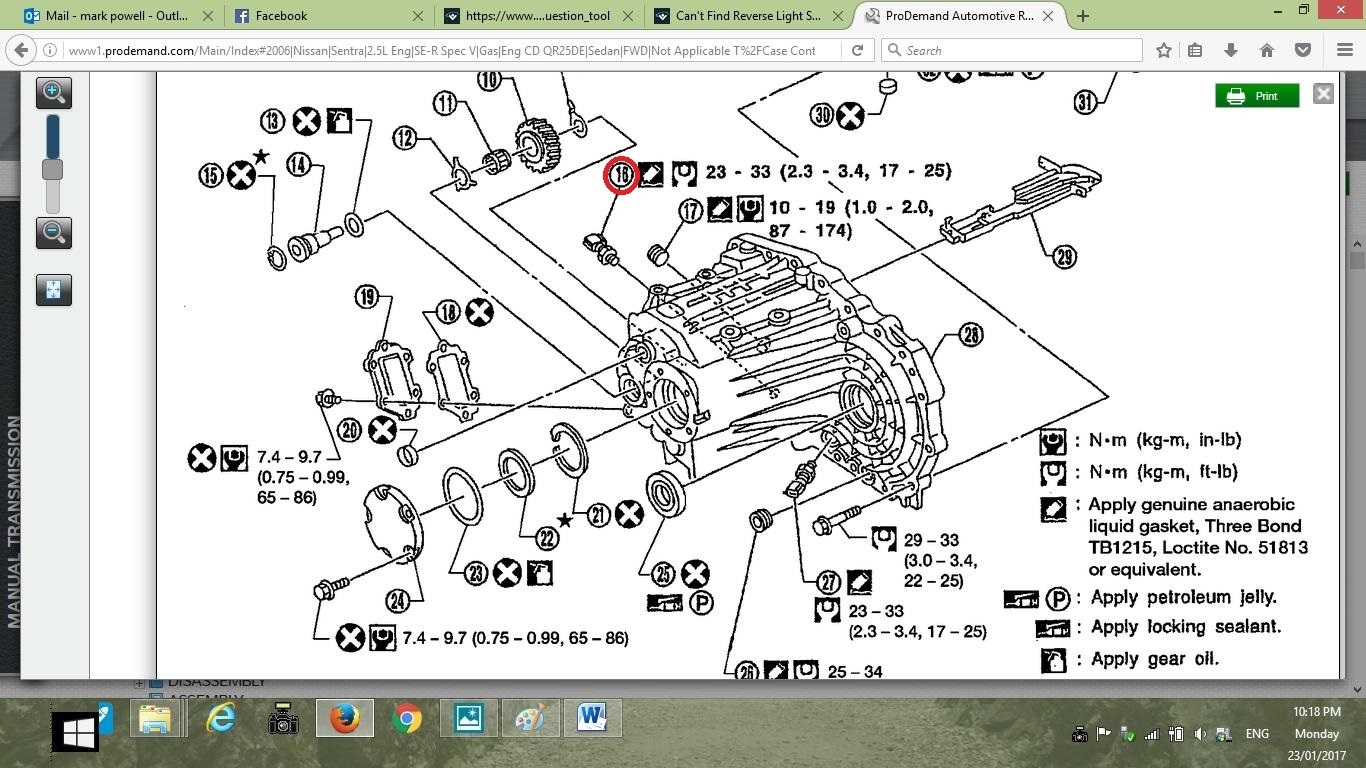Close the Mail - mark powell tab

pyautogui.click(x=207, y=16)
